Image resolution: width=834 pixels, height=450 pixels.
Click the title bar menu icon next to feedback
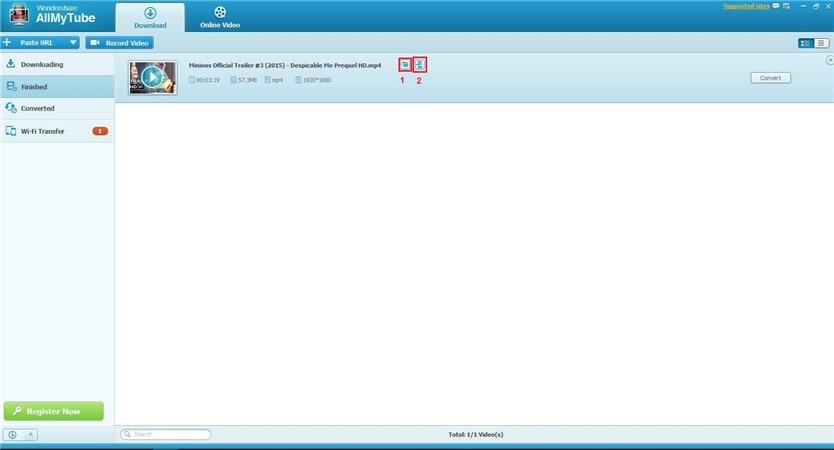(x=787, y=6)
